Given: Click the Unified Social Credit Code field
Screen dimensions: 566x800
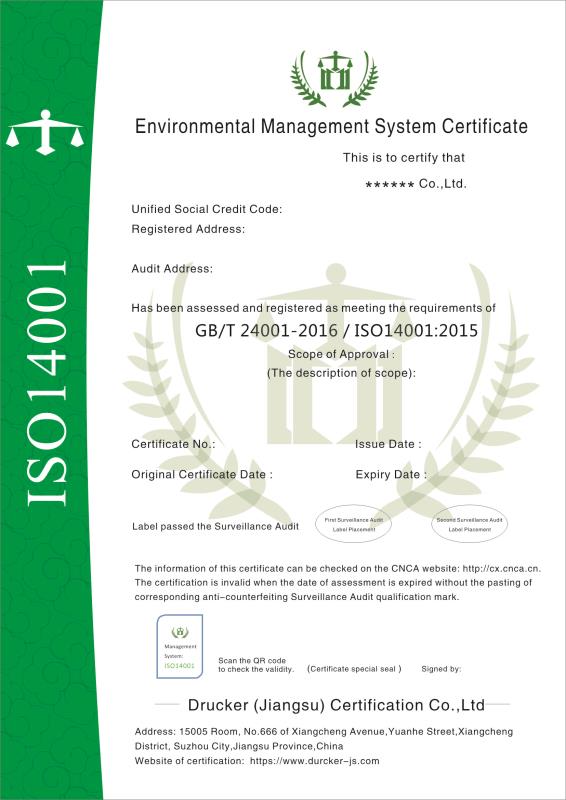Looking at the screenshot, I should pos(207,209).
